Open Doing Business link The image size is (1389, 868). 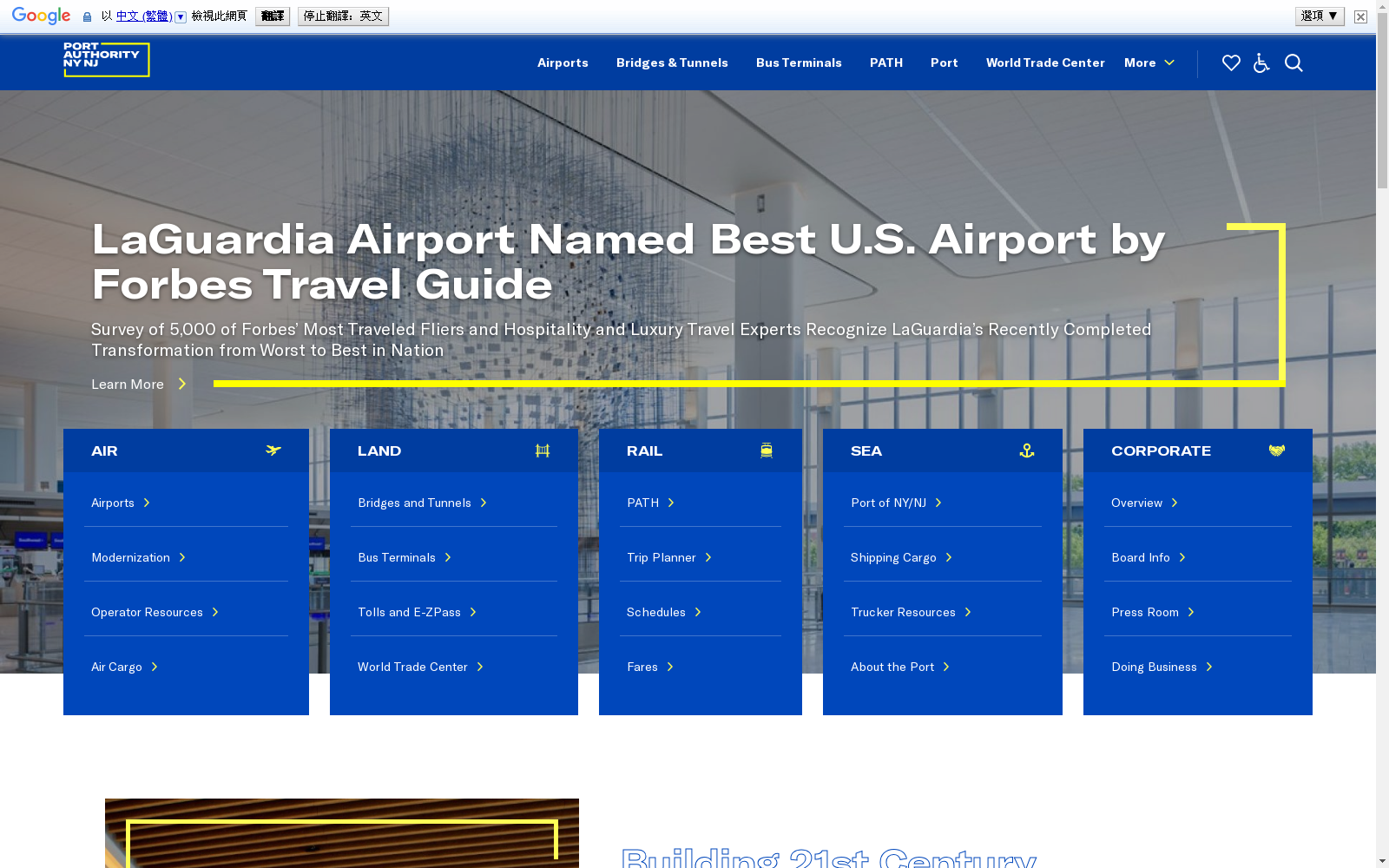click(1162, 667)
